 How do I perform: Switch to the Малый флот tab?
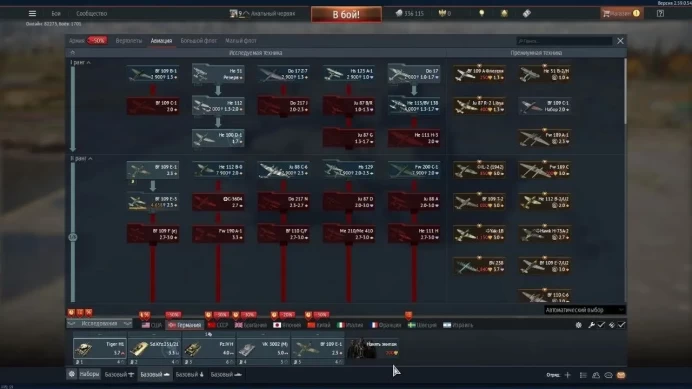(241, 41)
